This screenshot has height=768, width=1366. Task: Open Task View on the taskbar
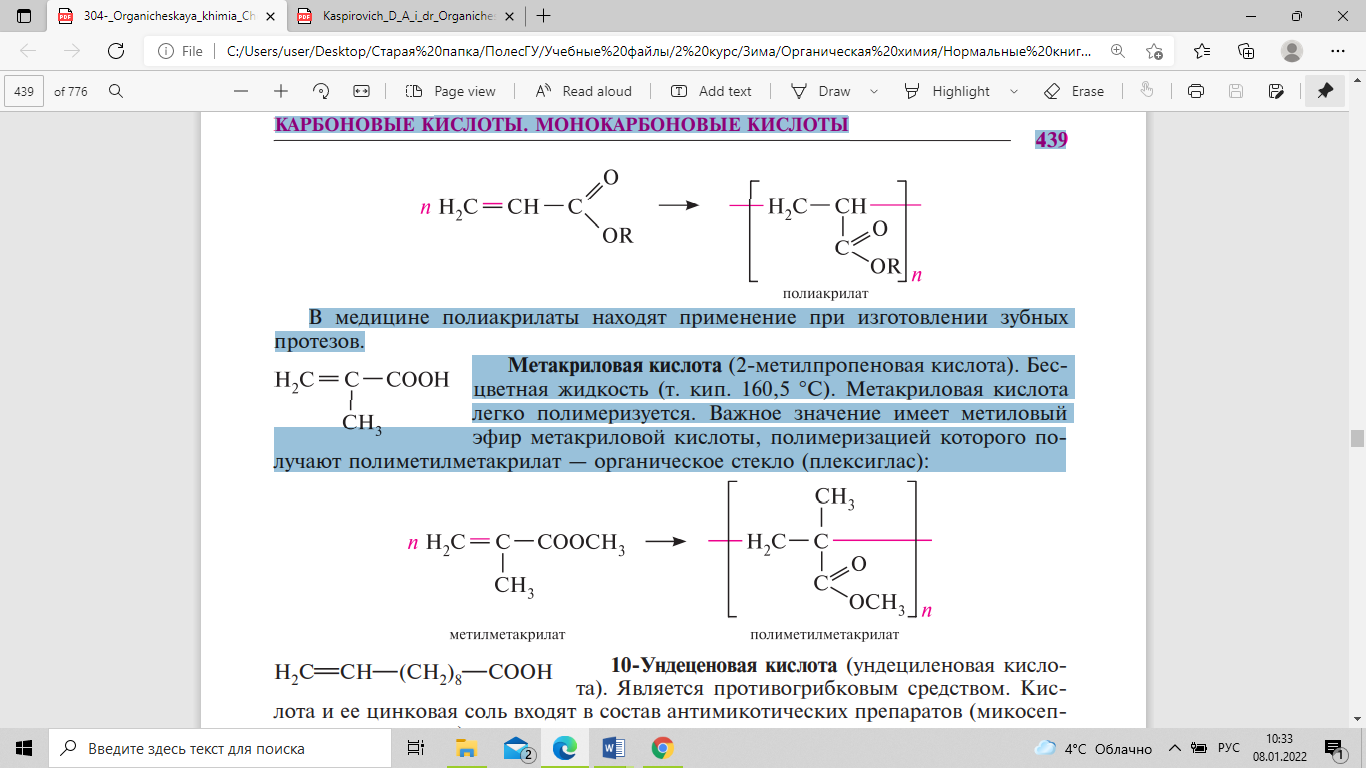(x=415, y=748)
